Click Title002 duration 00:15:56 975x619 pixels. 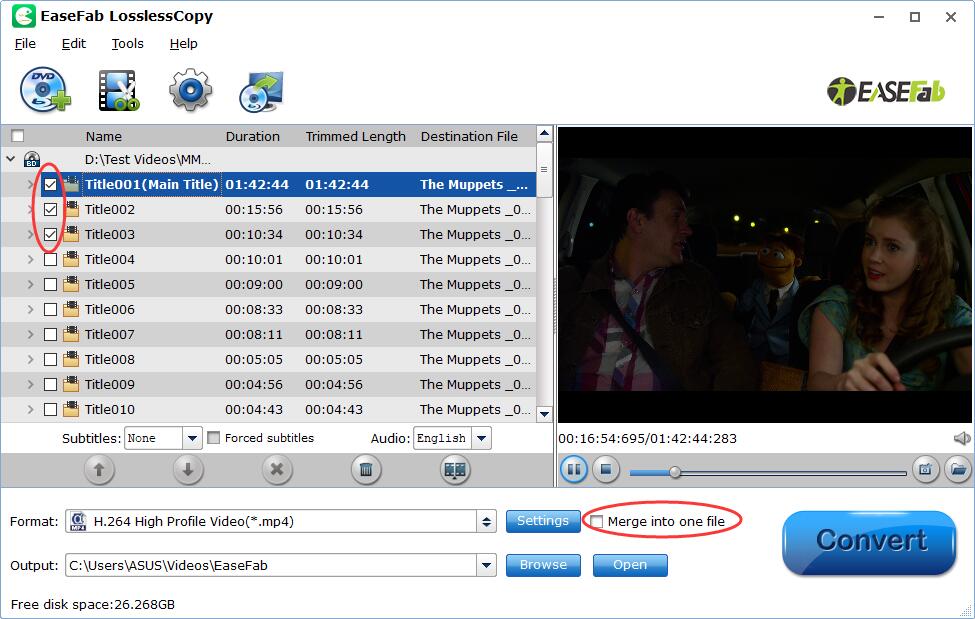(254, 210)
